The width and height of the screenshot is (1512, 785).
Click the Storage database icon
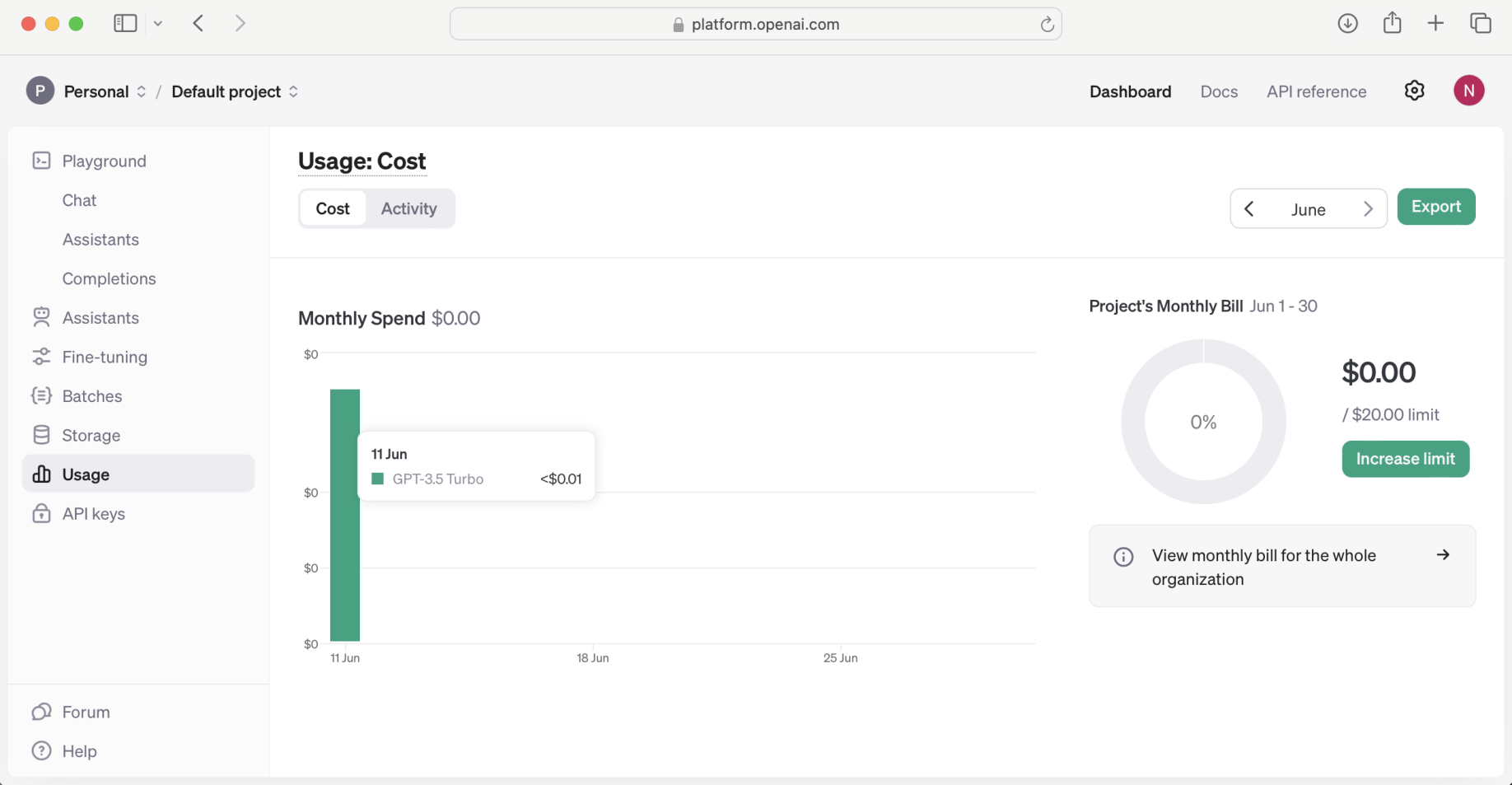(x=41, y=435)
